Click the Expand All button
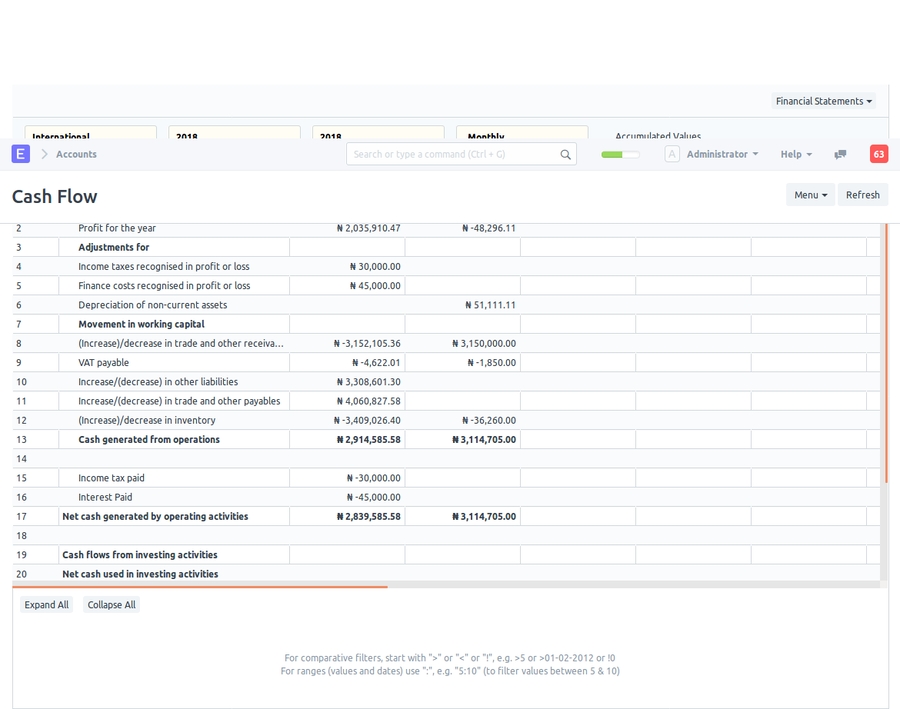The width and height of the screenshot is (900, 709). pos(46,604)
